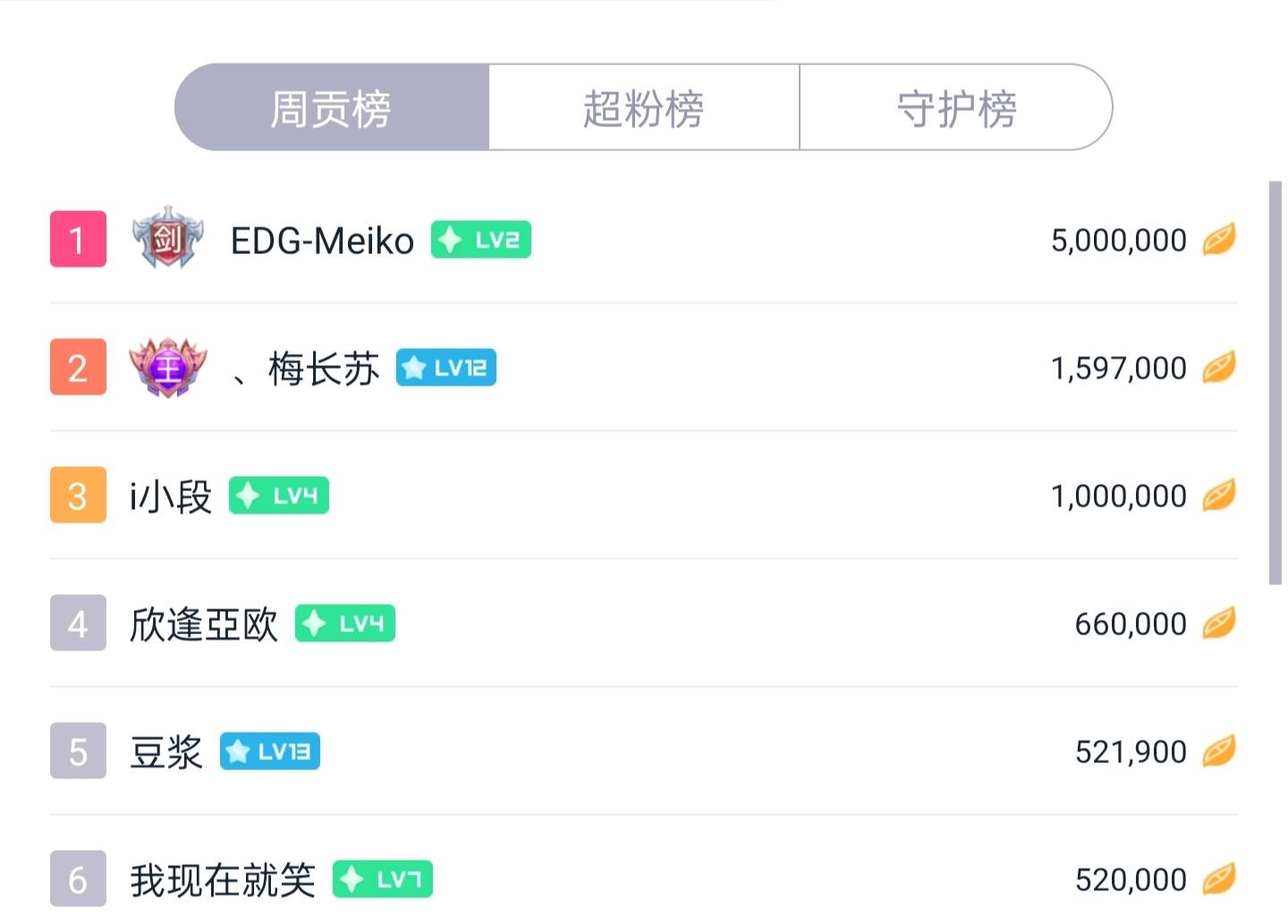Image resolution: width=1288 pixels, height=924 pixels.
Task: Click the orange rank 3 badge beside i小段
Action: click(77, 495)
